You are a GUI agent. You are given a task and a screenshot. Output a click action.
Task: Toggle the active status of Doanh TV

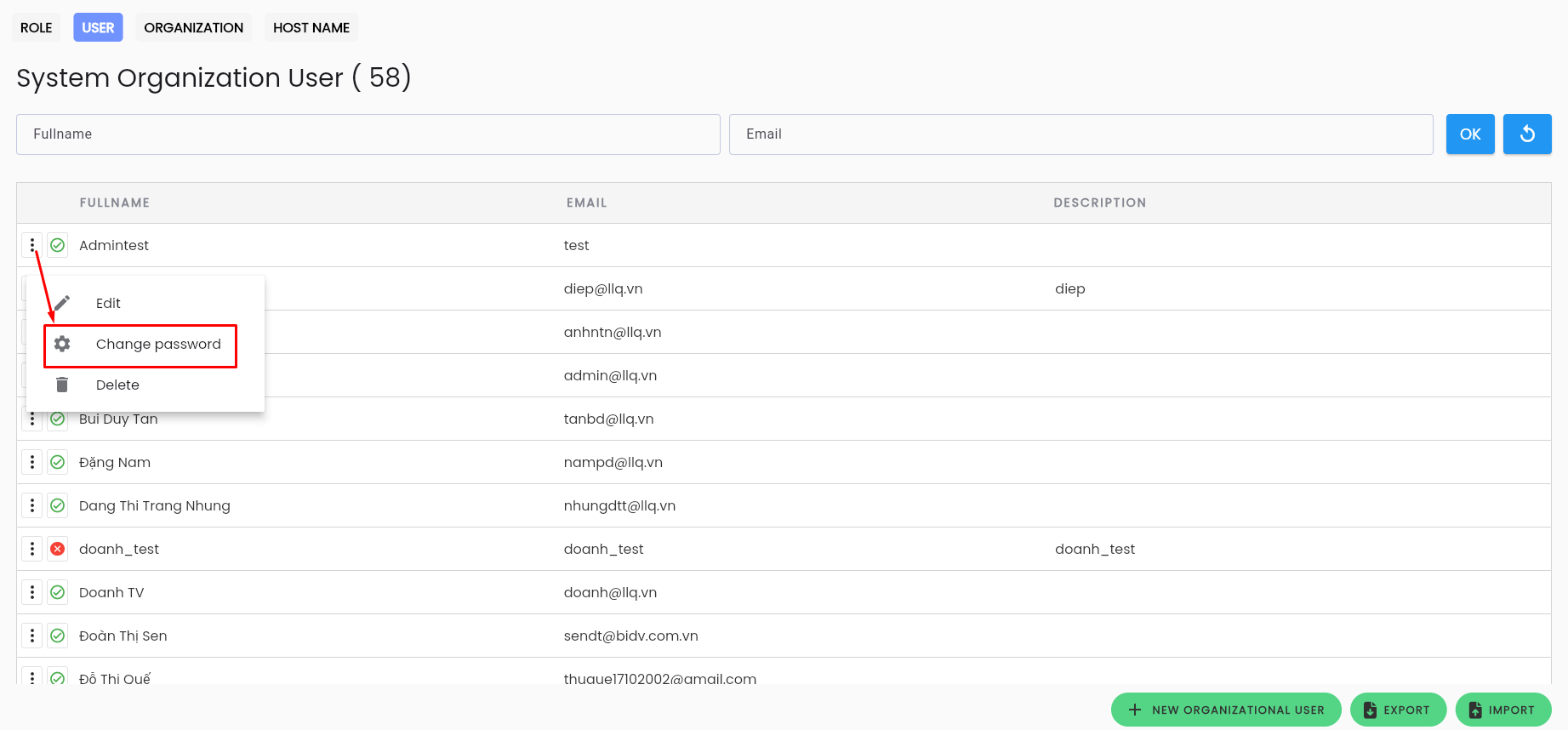58,592
